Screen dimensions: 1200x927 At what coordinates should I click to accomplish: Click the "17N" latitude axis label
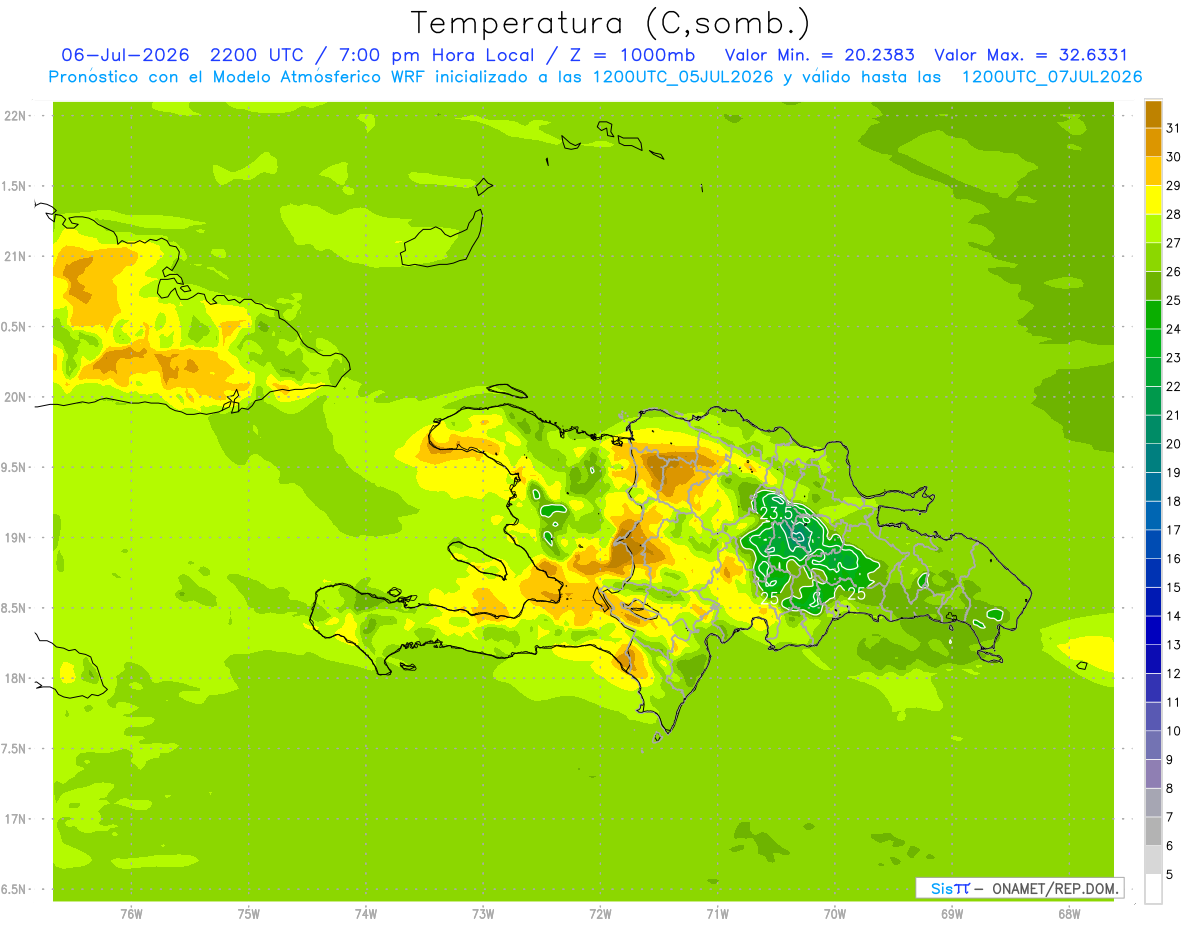coord(16,819)
